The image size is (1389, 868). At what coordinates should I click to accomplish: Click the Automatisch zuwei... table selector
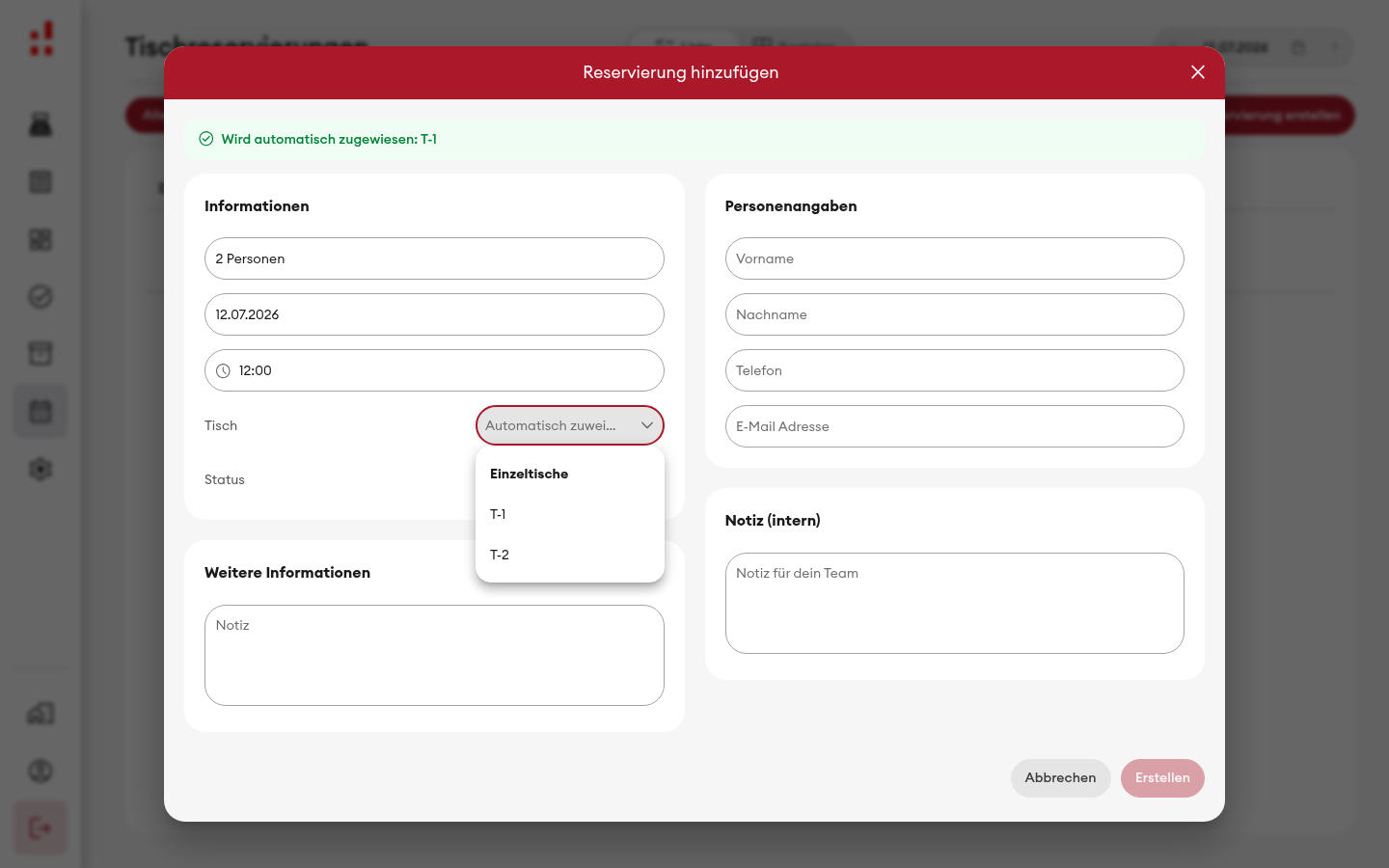(570, 425)
